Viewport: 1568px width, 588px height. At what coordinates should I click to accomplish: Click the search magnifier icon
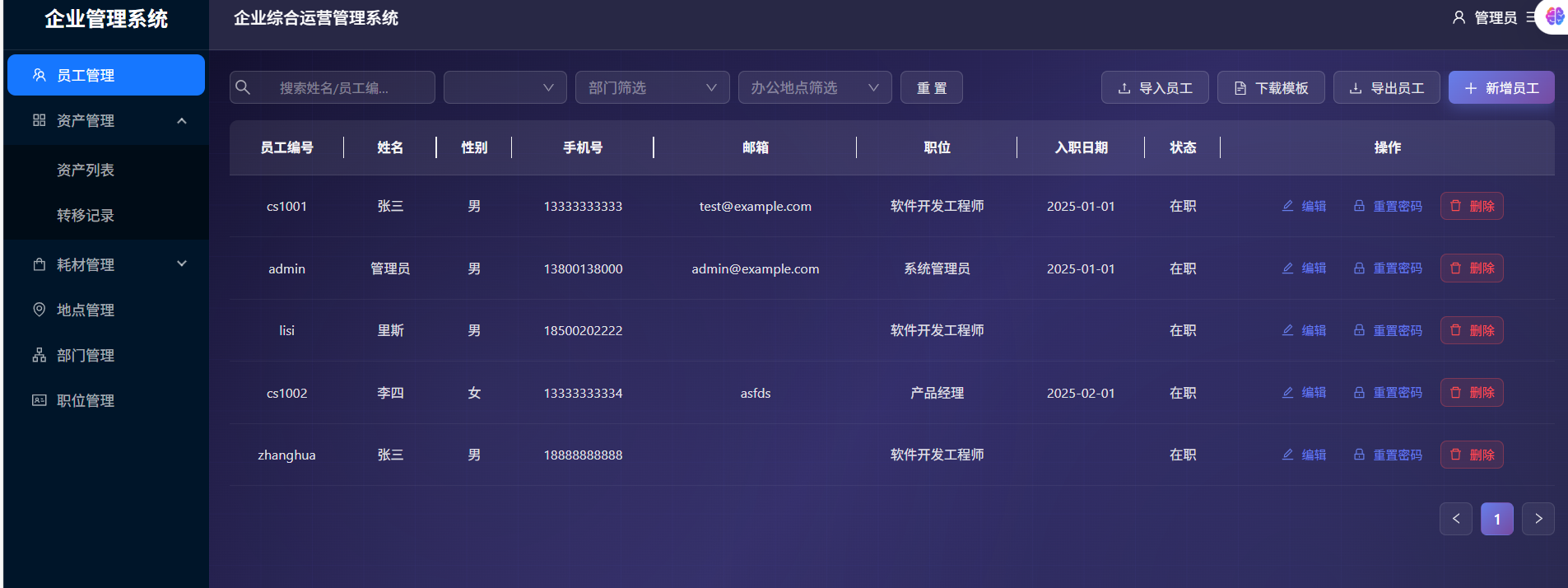tap(243, 87)
